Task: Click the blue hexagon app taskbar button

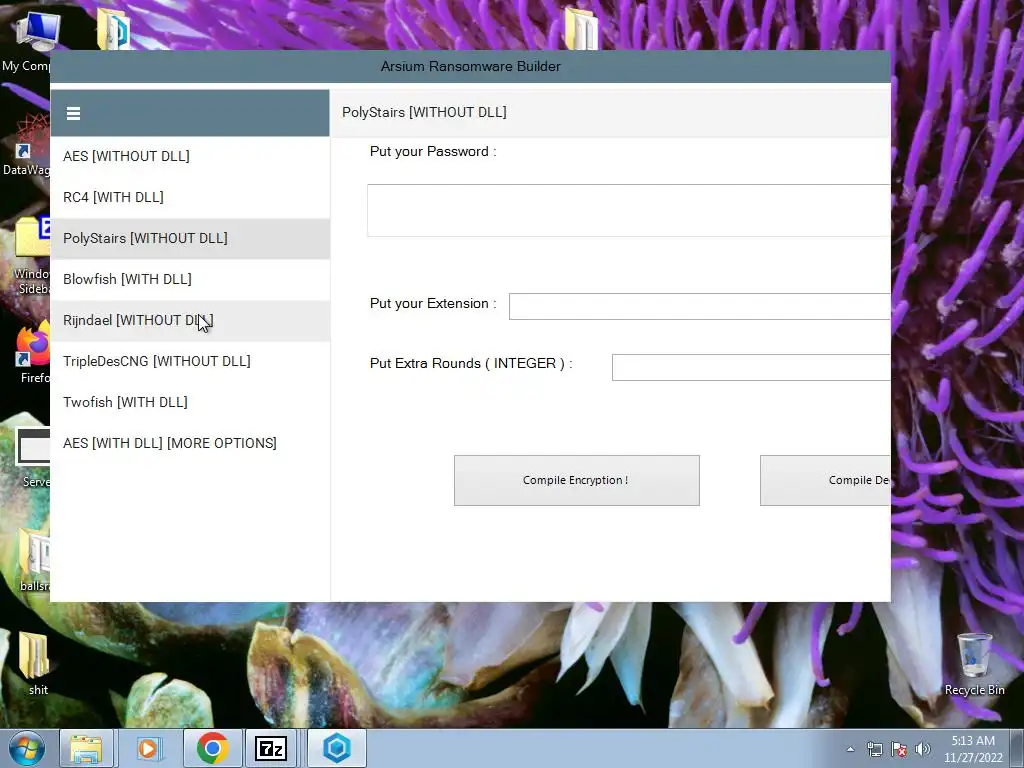Action: click(337, 748)
